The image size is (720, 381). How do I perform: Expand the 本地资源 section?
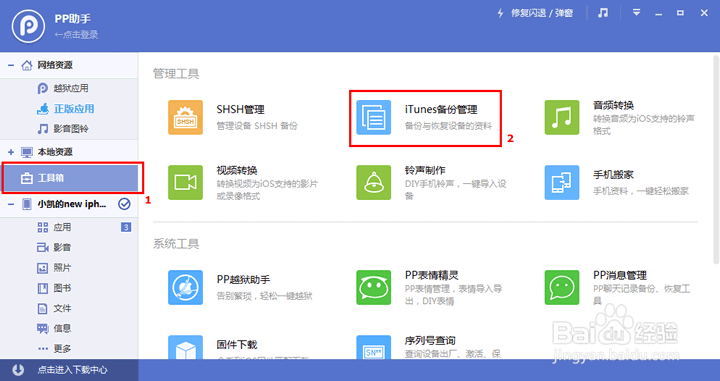(11, 152)
